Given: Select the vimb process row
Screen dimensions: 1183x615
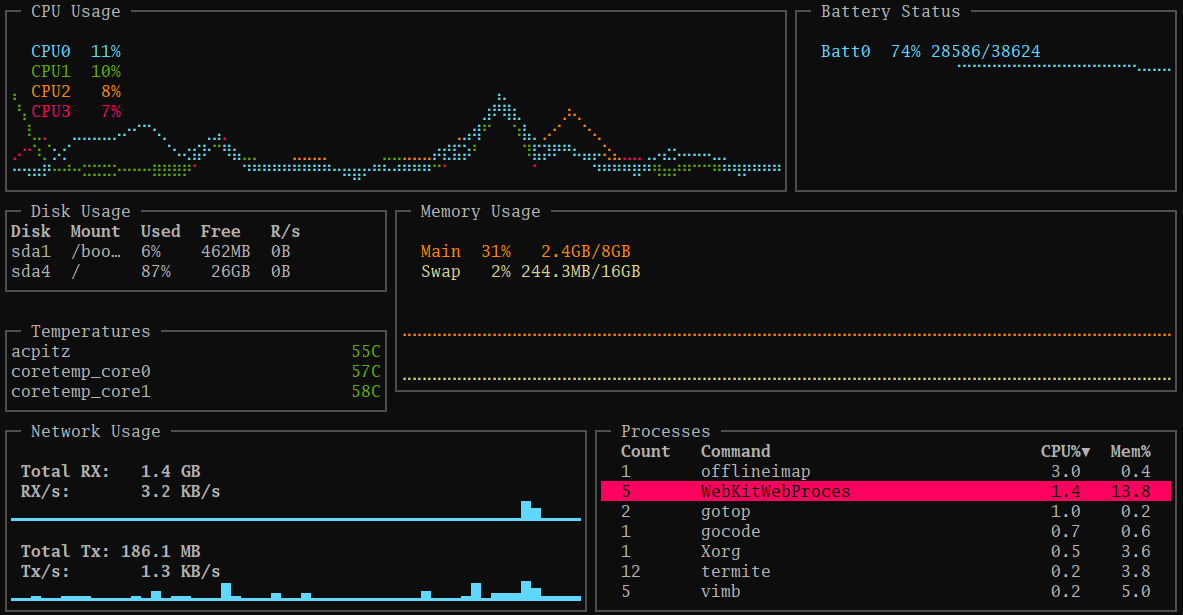Looking at the screenshot, I should (x=886, y=592).
